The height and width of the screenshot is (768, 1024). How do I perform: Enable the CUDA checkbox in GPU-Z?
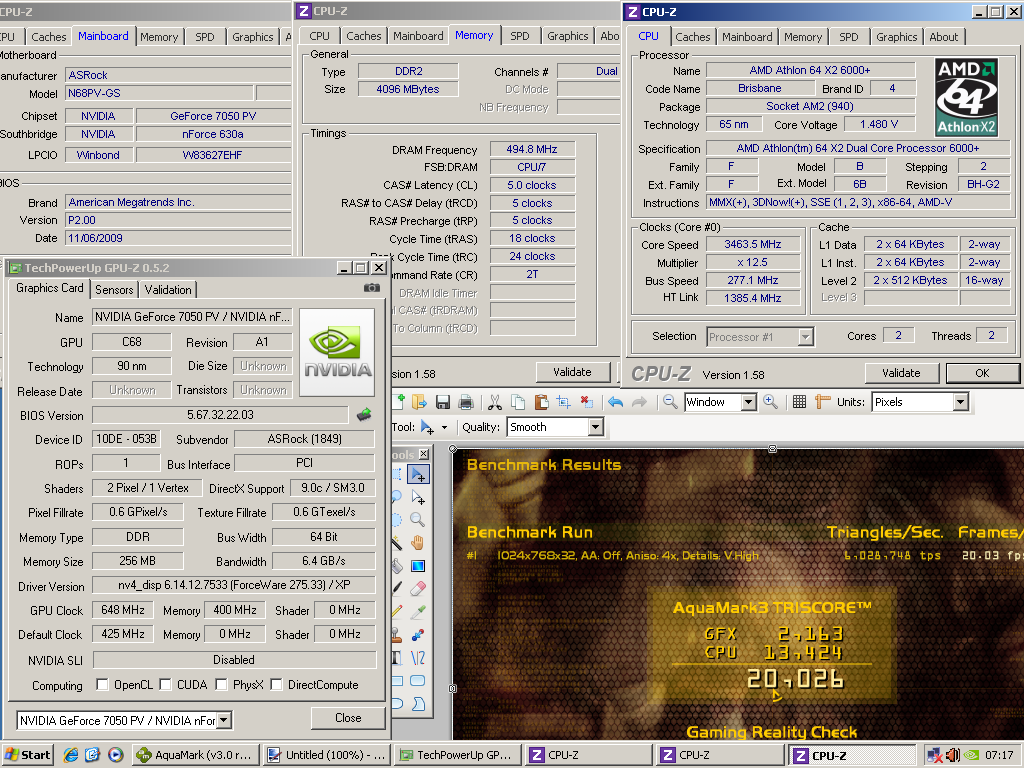click(165, 684)
